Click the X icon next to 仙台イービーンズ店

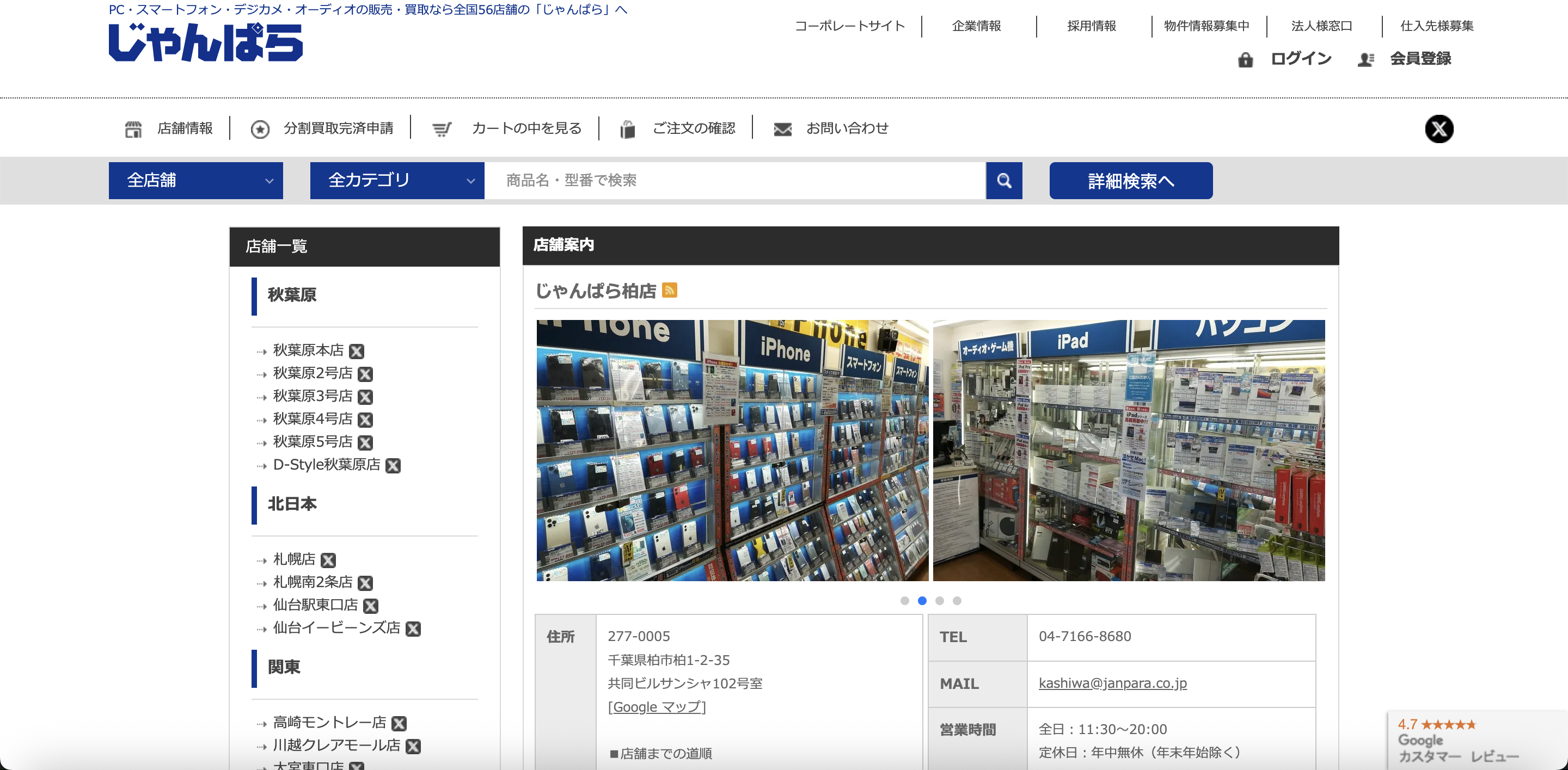point(413,629)
